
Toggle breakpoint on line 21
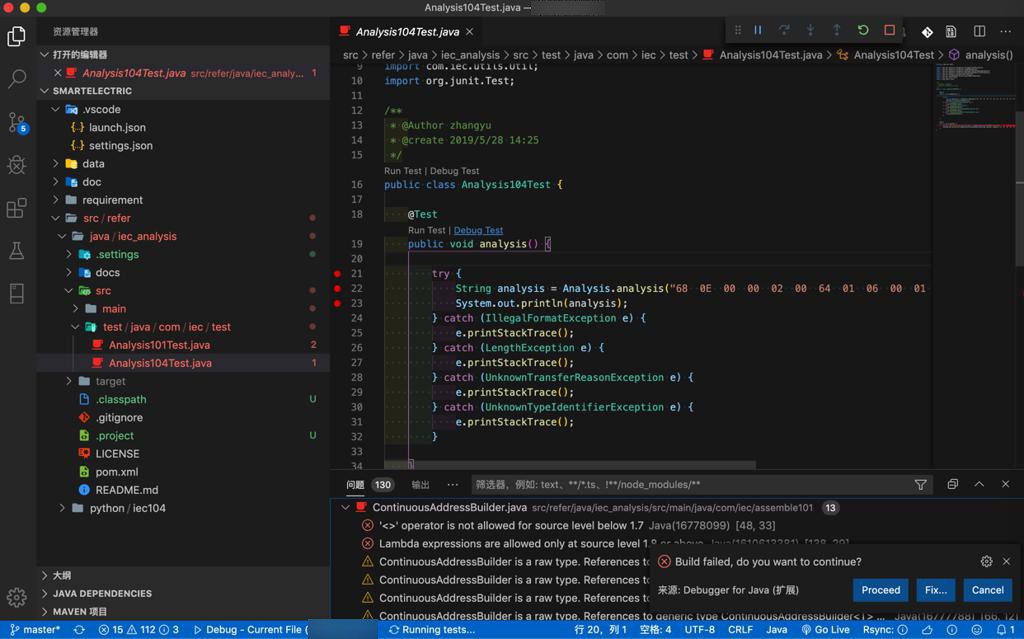tap(338, 273)
